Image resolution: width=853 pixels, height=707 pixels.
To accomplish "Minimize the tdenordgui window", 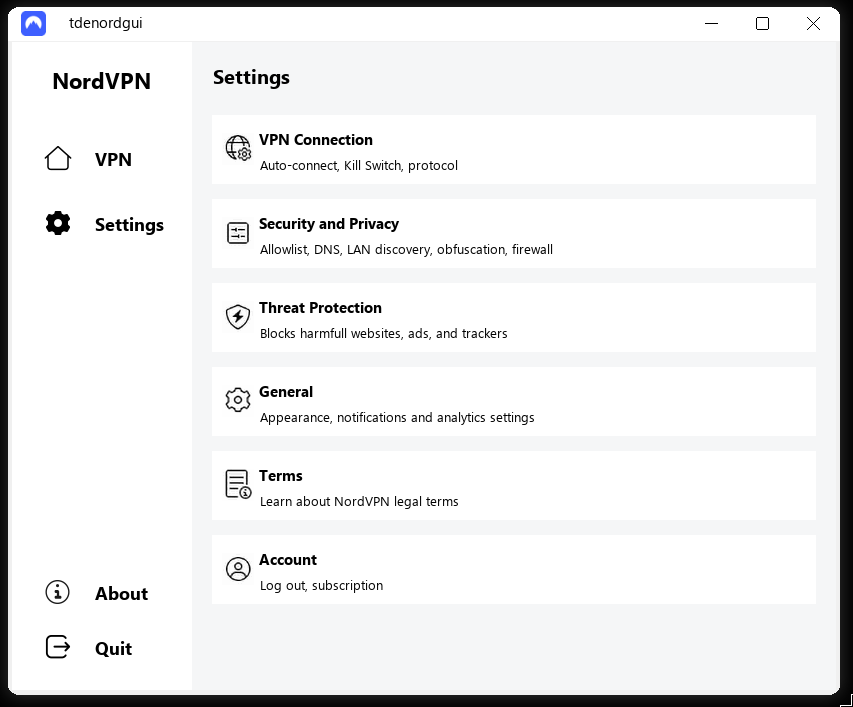I will point(712,23).
